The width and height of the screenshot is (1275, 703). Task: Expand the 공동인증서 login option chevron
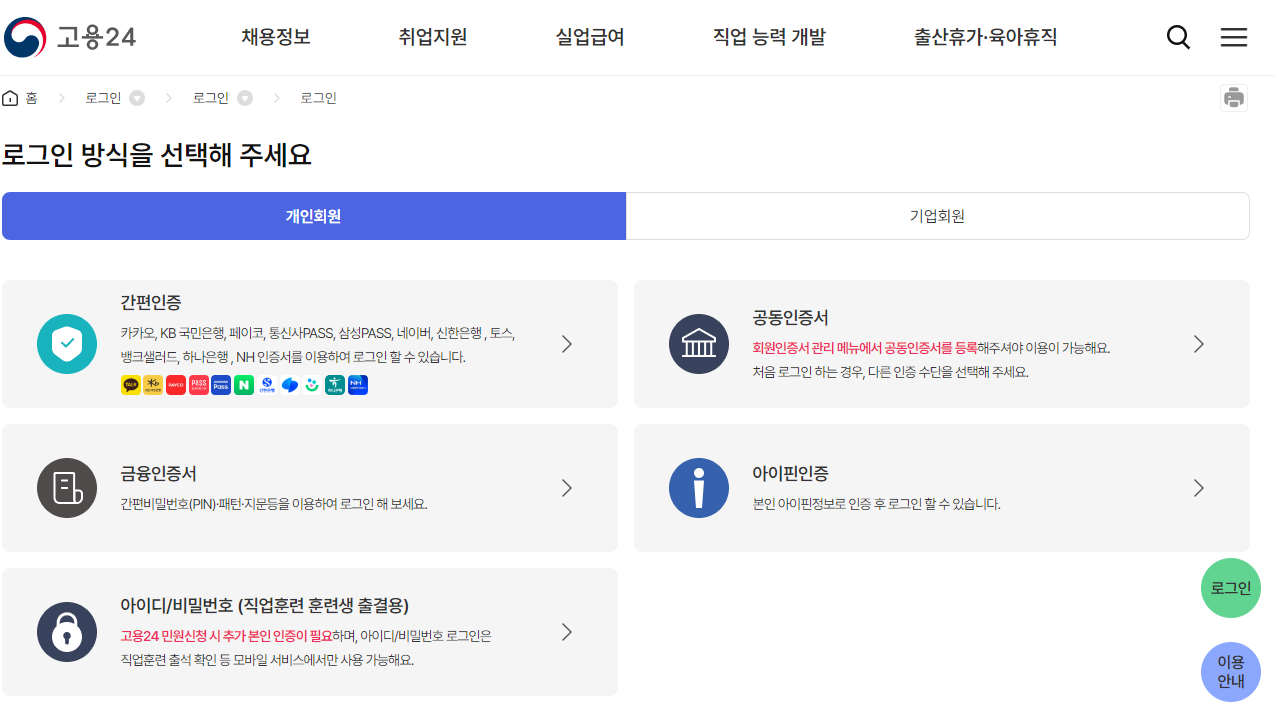1198,343
